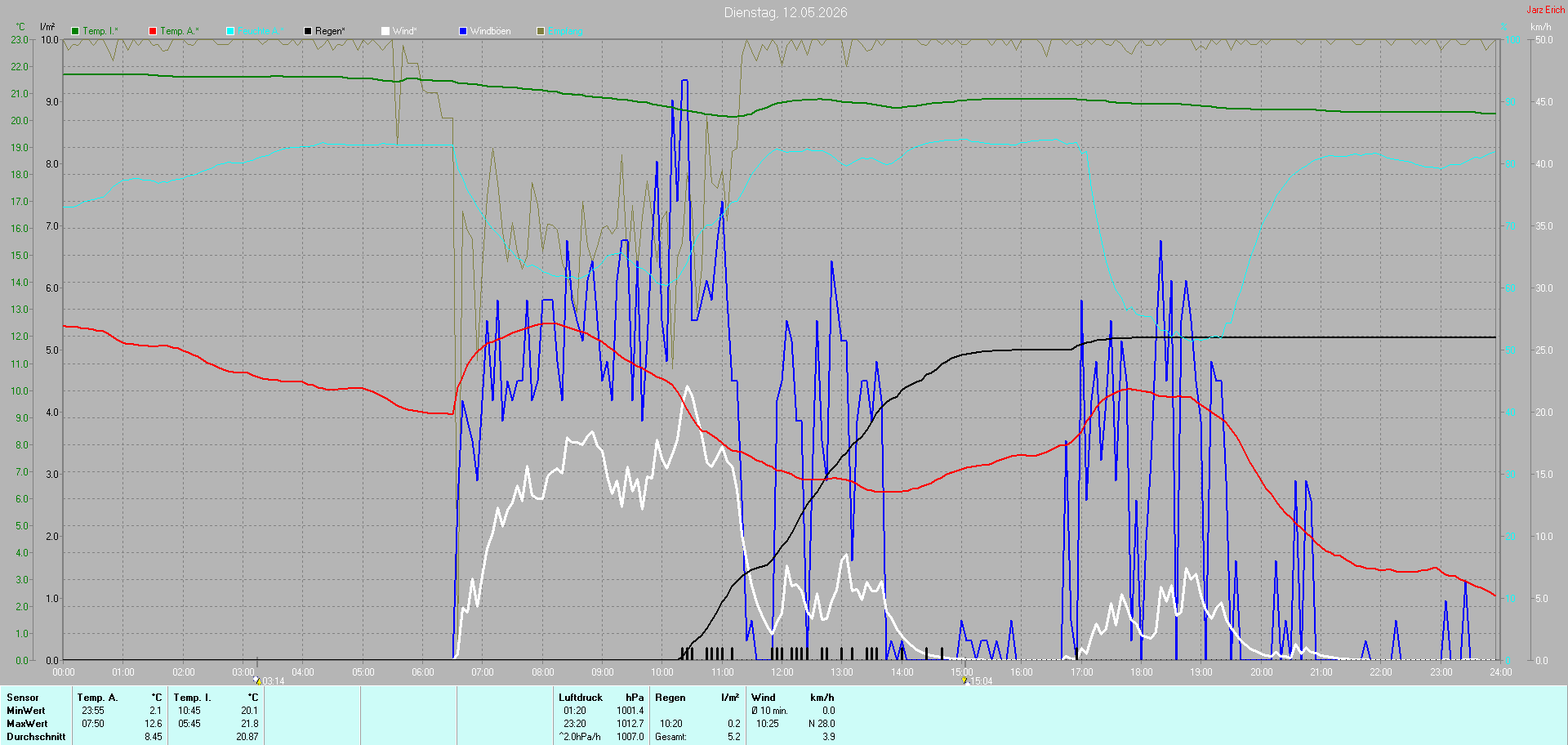Click the blue Windböen legend swatch

[463, 31]
